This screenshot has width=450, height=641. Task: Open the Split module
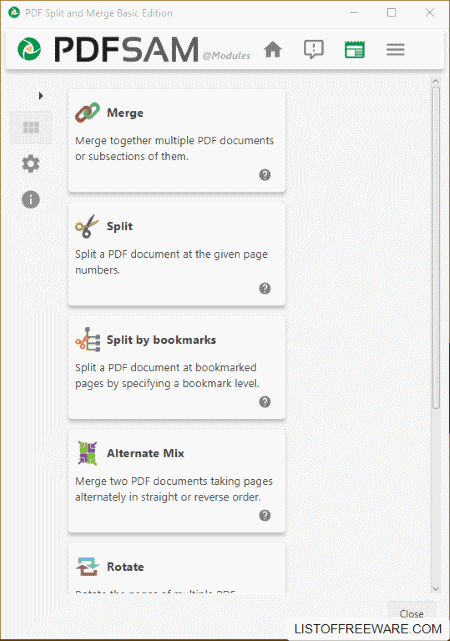coord(177,254)
